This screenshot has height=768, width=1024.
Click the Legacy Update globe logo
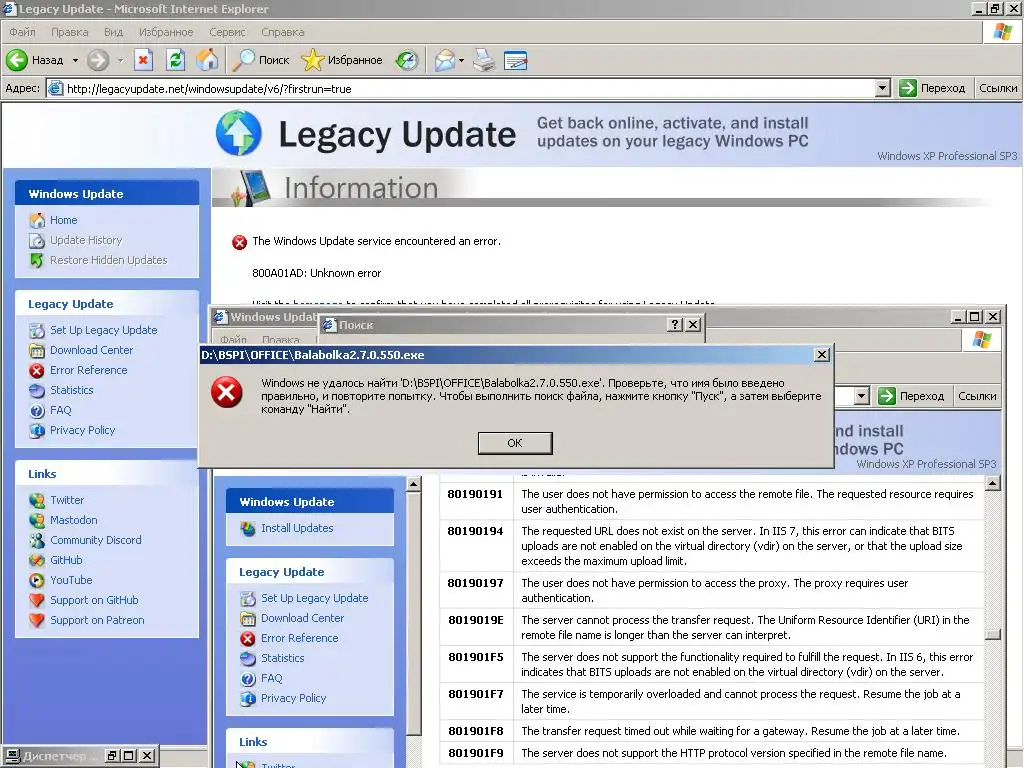pyautogui.click(x=238, y=133)
